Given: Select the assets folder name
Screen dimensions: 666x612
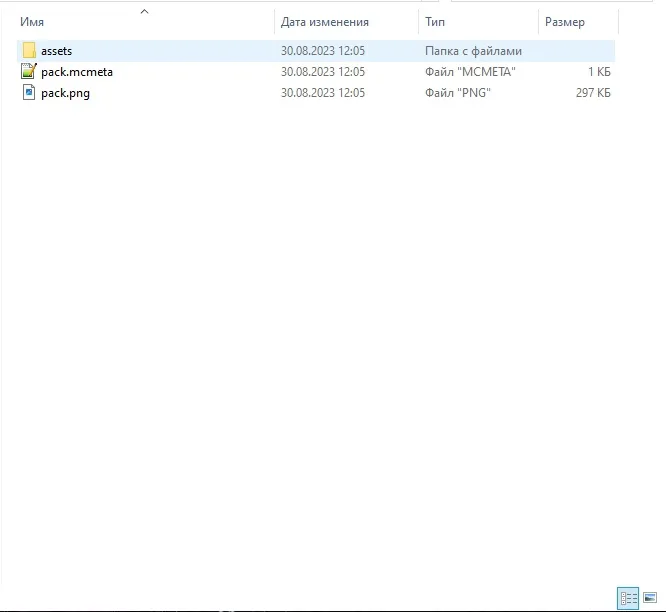Looking at the screenshot, I should coord(56,51).
